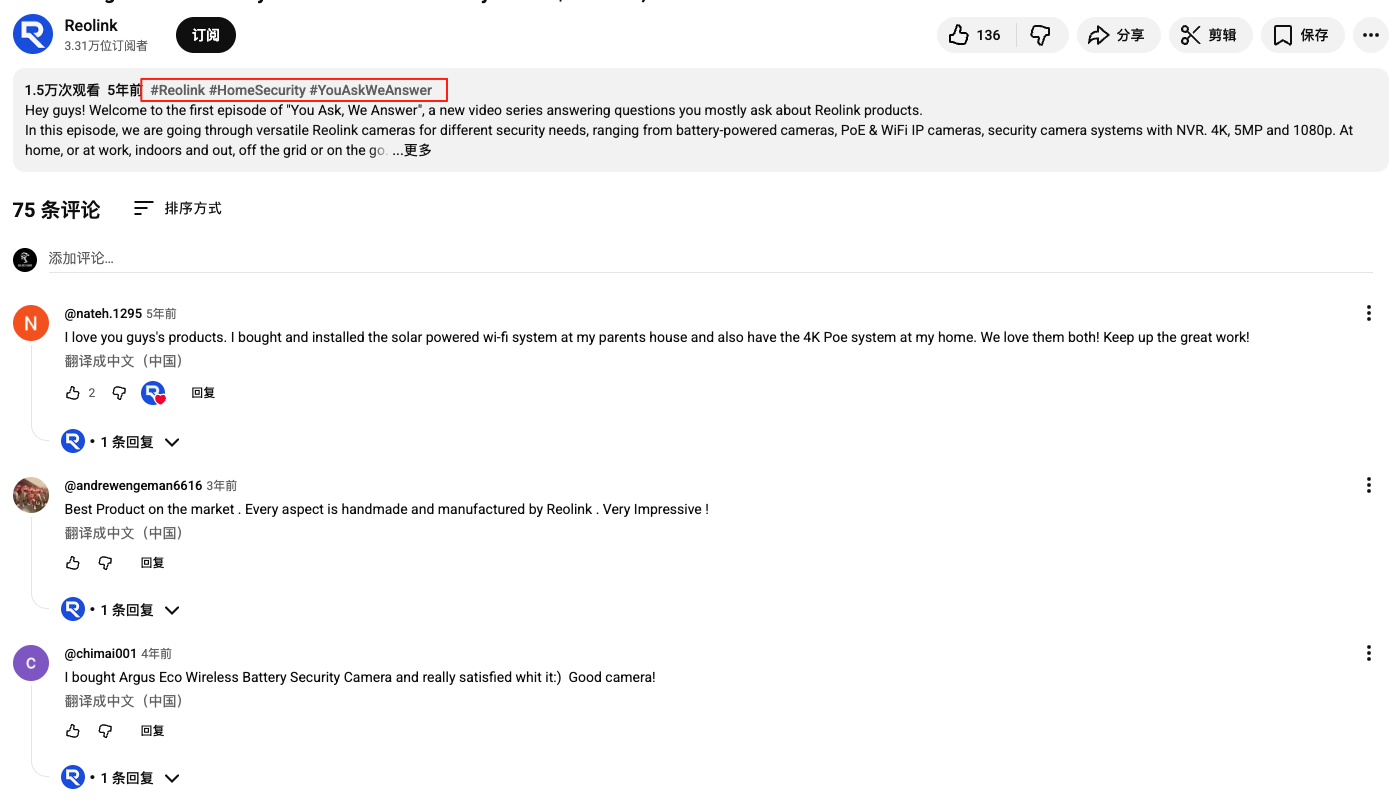Open options menu for andrewengeman6616's comment
The height and width of the screenshot is (810, 1400).
1369,485
